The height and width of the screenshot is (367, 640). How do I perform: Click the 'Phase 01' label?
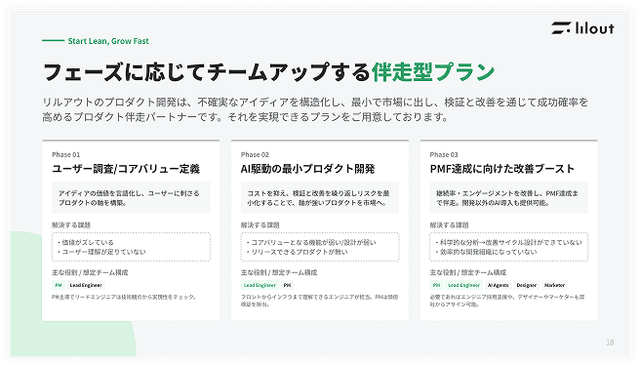(66, 154)
